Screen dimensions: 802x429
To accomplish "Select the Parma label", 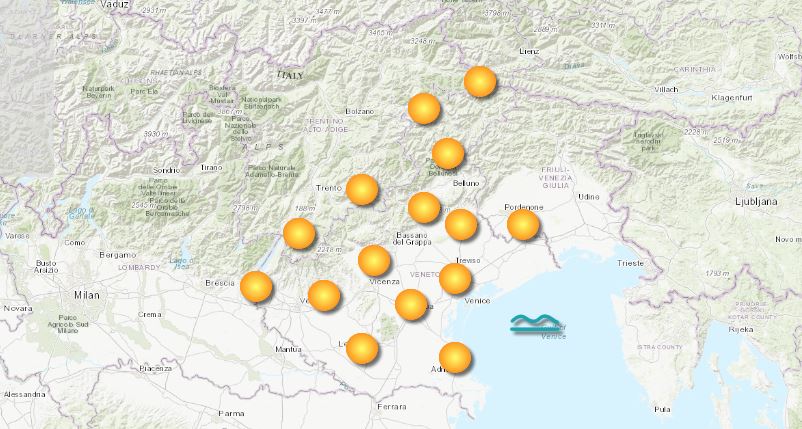I will coord(231,413).
